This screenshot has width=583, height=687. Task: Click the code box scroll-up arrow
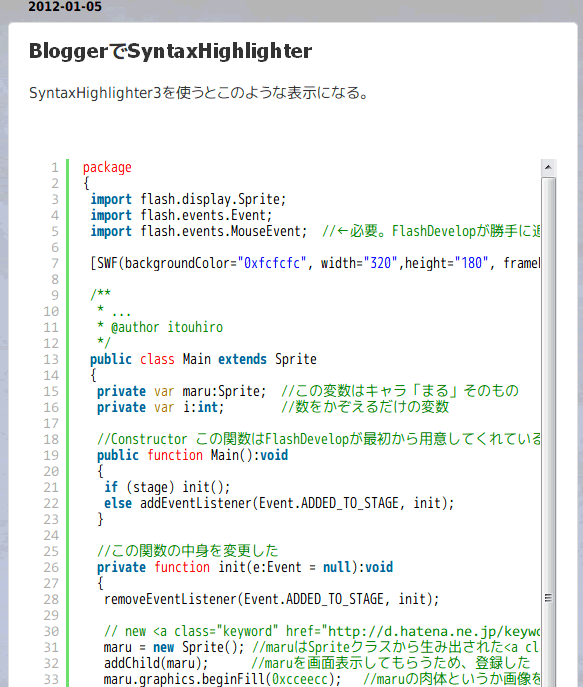(548, 167)
